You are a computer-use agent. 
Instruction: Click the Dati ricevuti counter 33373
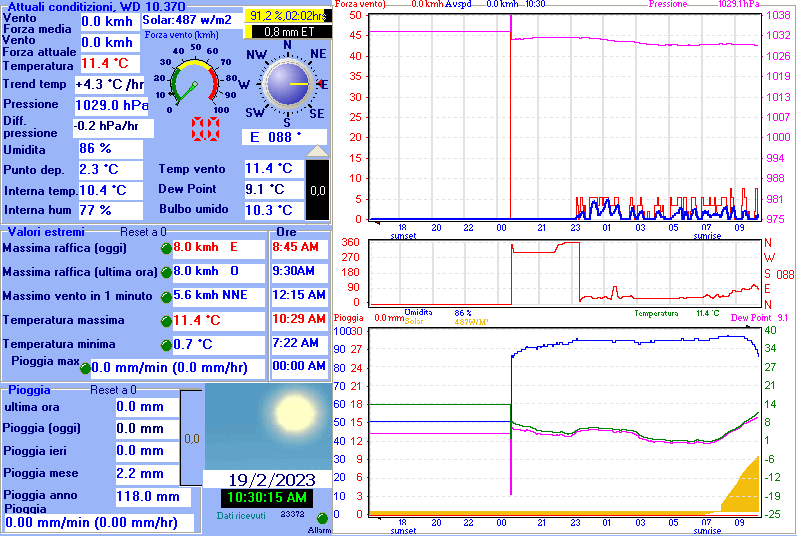(x=292, y=515)
